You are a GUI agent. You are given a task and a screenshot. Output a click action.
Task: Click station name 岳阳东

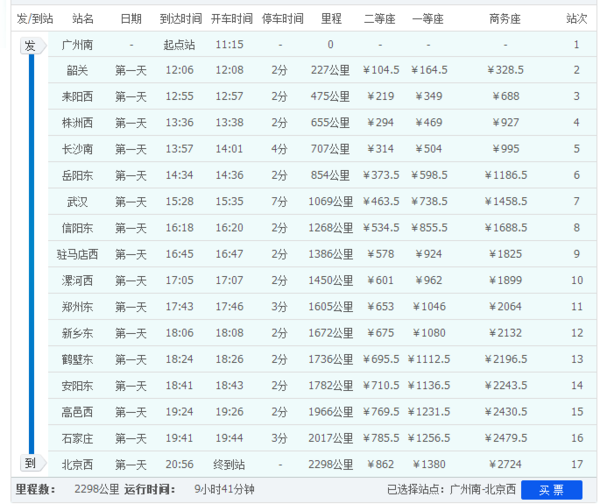pyautogui.click(x=77, y=175)
